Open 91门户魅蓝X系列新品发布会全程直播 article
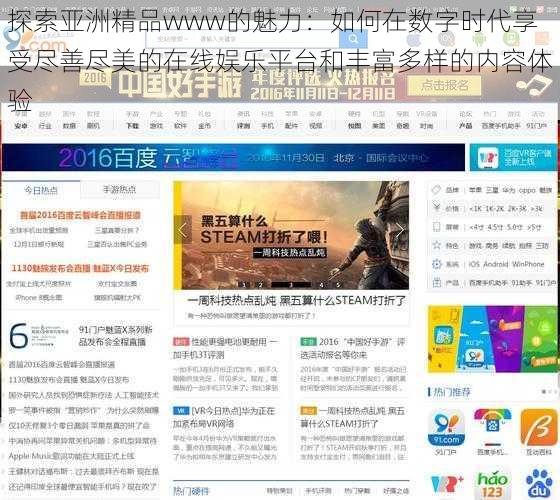Viewport: 560px width, 500px height. click(x=115, y=336)
